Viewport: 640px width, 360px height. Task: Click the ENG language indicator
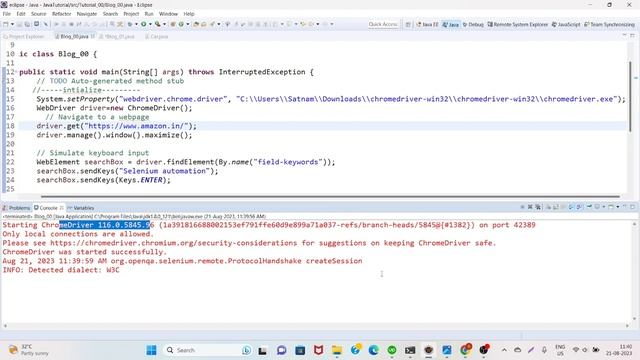(x=560, y=350)
